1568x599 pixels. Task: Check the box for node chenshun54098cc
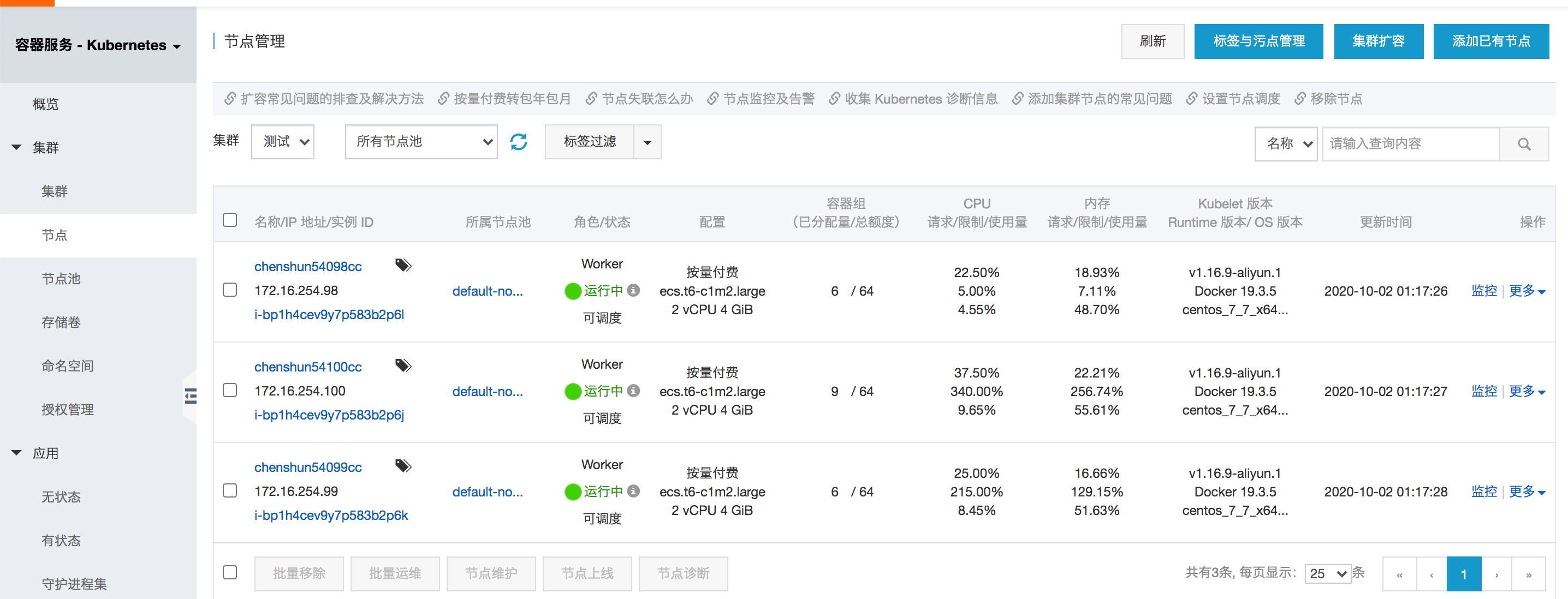pos(229,290)
